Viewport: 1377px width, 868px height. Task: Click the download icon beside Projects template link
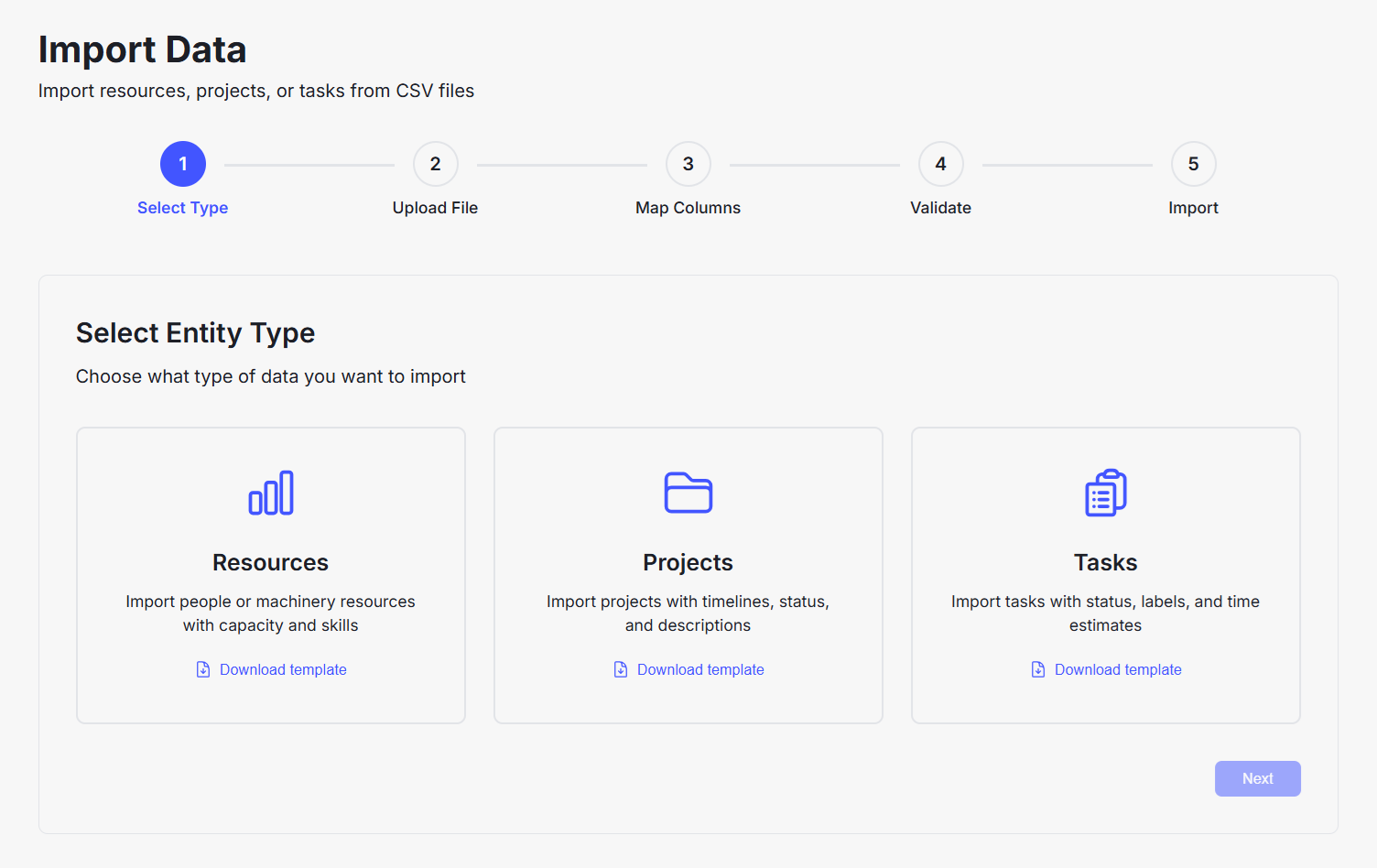[x=620, y=669]
